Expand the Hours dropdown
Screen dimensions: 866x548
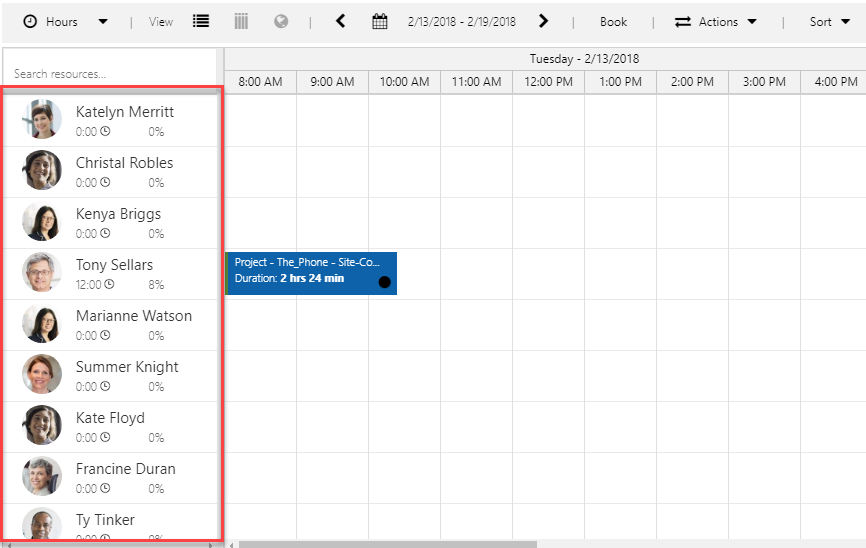(103, 22)
